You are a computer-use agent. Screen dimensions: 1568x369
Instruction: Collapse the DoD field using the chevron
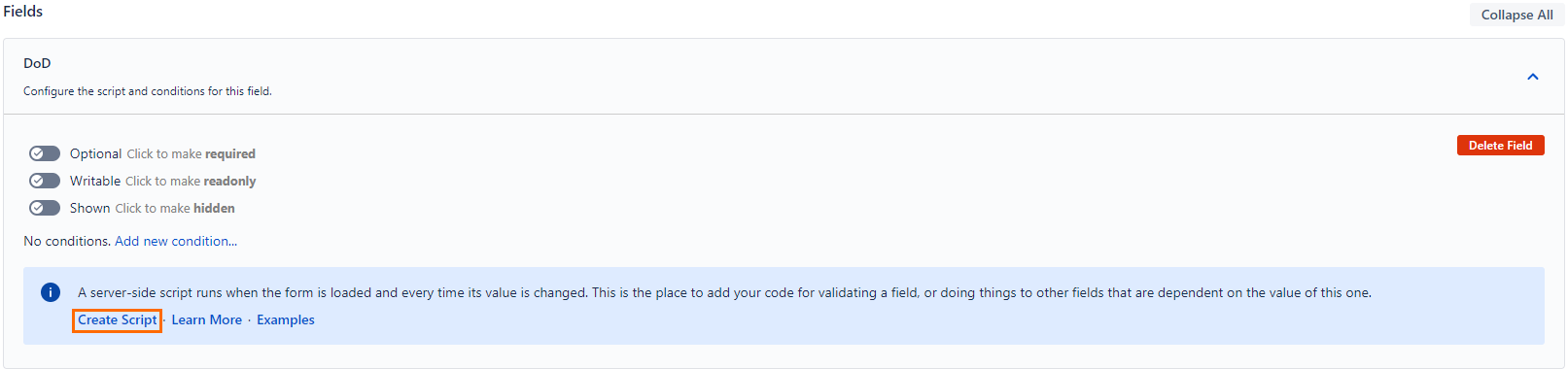pos(1533,77)
